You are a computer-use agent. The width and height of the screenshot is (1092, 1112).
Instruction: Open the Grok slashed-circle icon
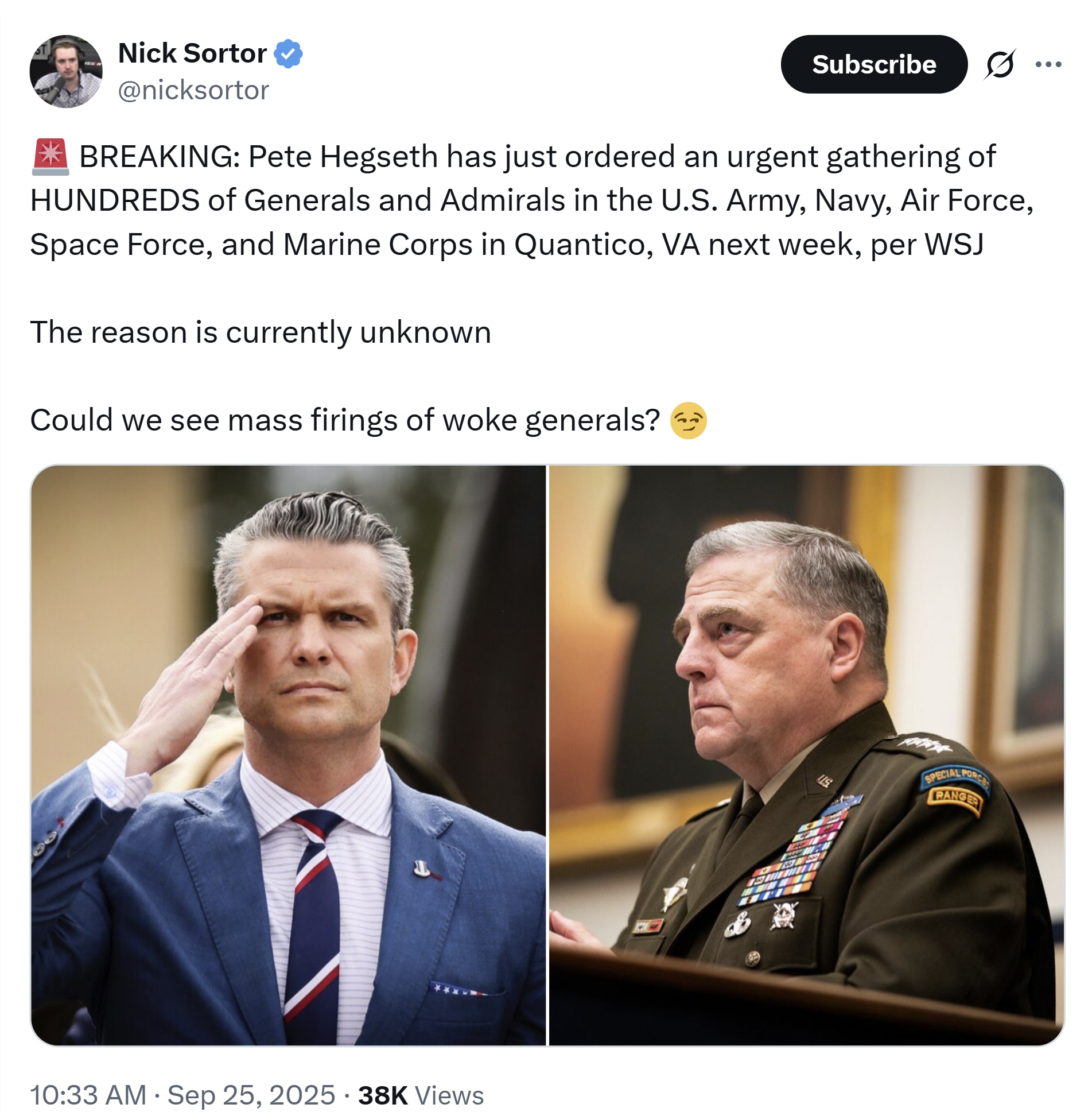(999, 64)
